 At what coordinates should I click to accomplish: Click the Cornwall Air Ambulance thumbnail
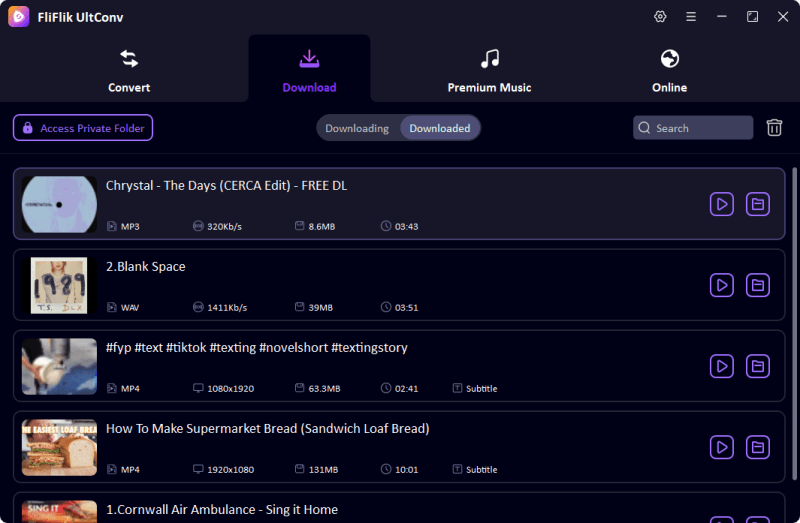click(x=59, y=512)
